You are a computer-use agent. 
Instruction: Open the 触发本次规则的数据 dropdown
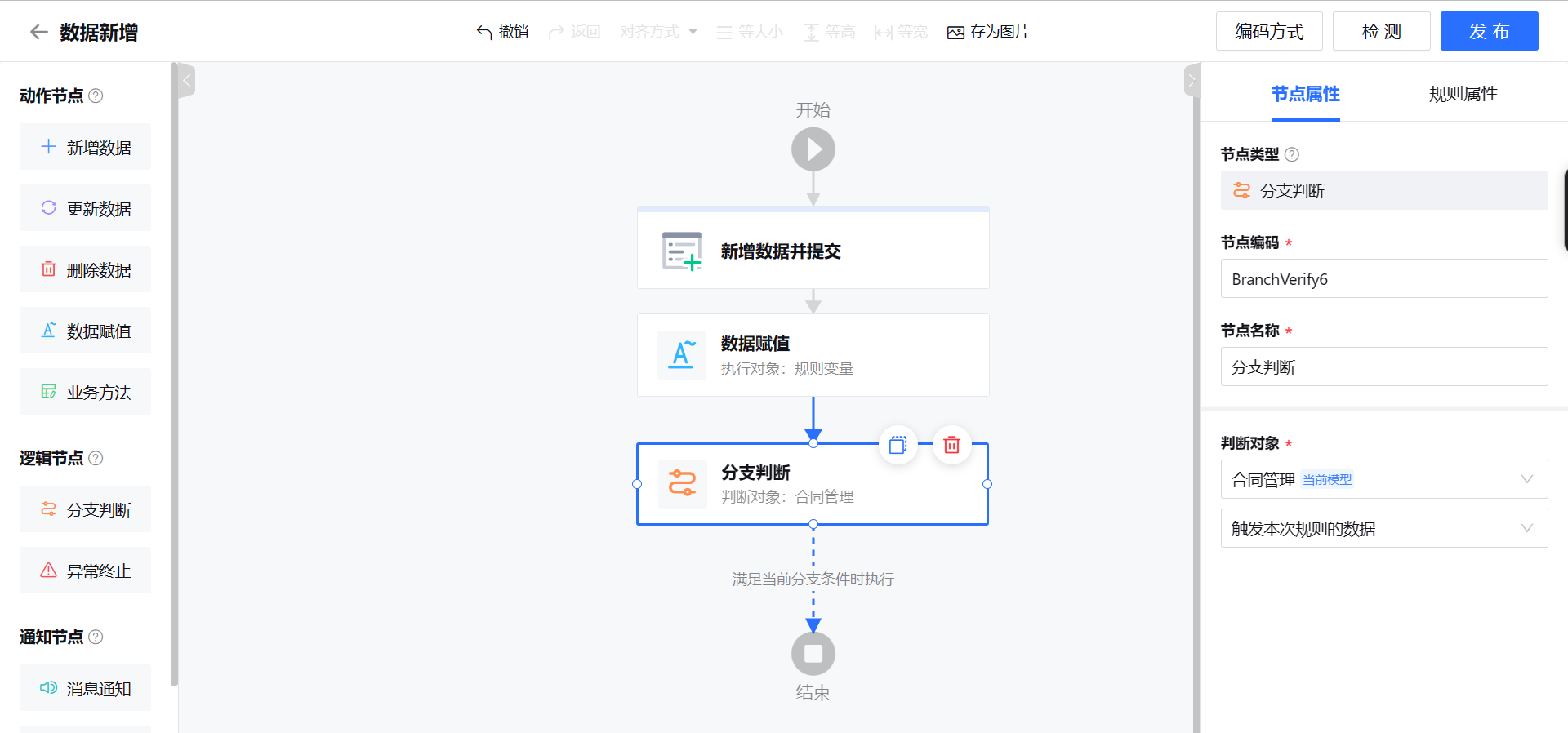tap(1384, 528)
